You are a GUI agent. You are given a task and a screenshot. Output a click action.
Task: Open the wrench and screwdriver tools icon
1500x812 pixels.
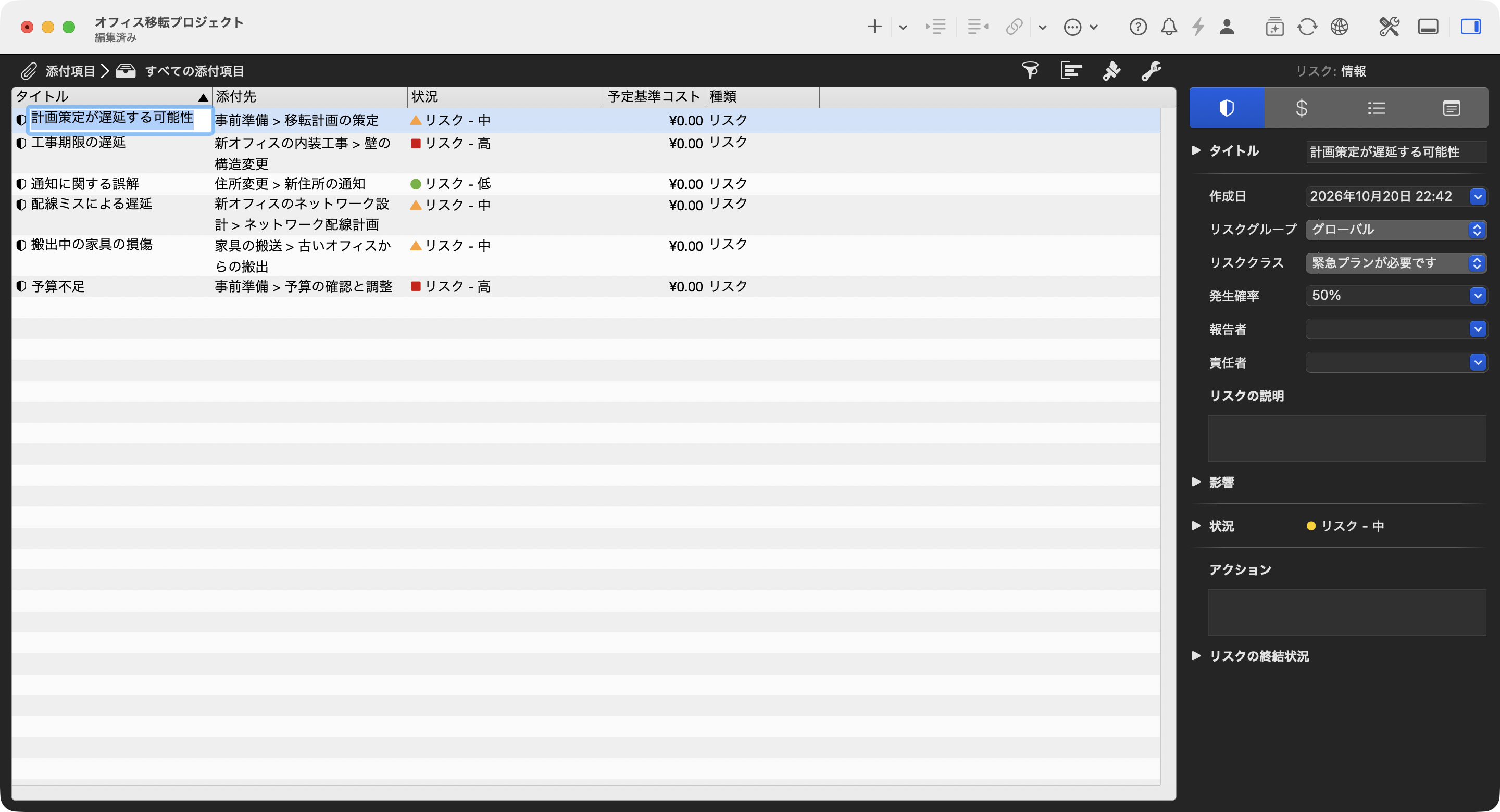click(1389, 26)
